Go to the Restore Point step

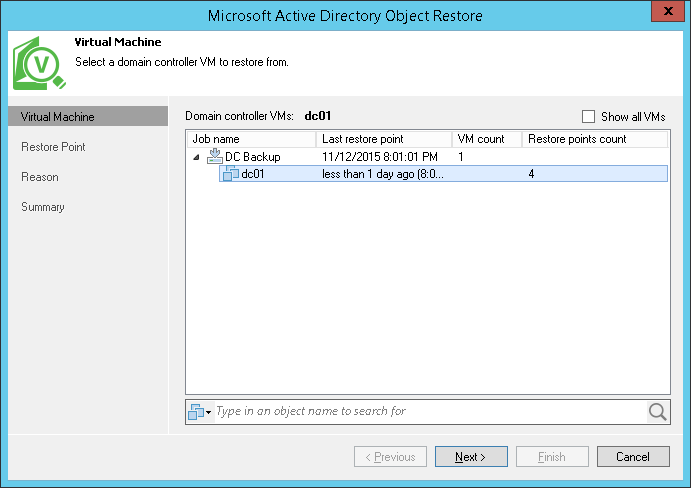pyautogui.click(x=53, y=147)
